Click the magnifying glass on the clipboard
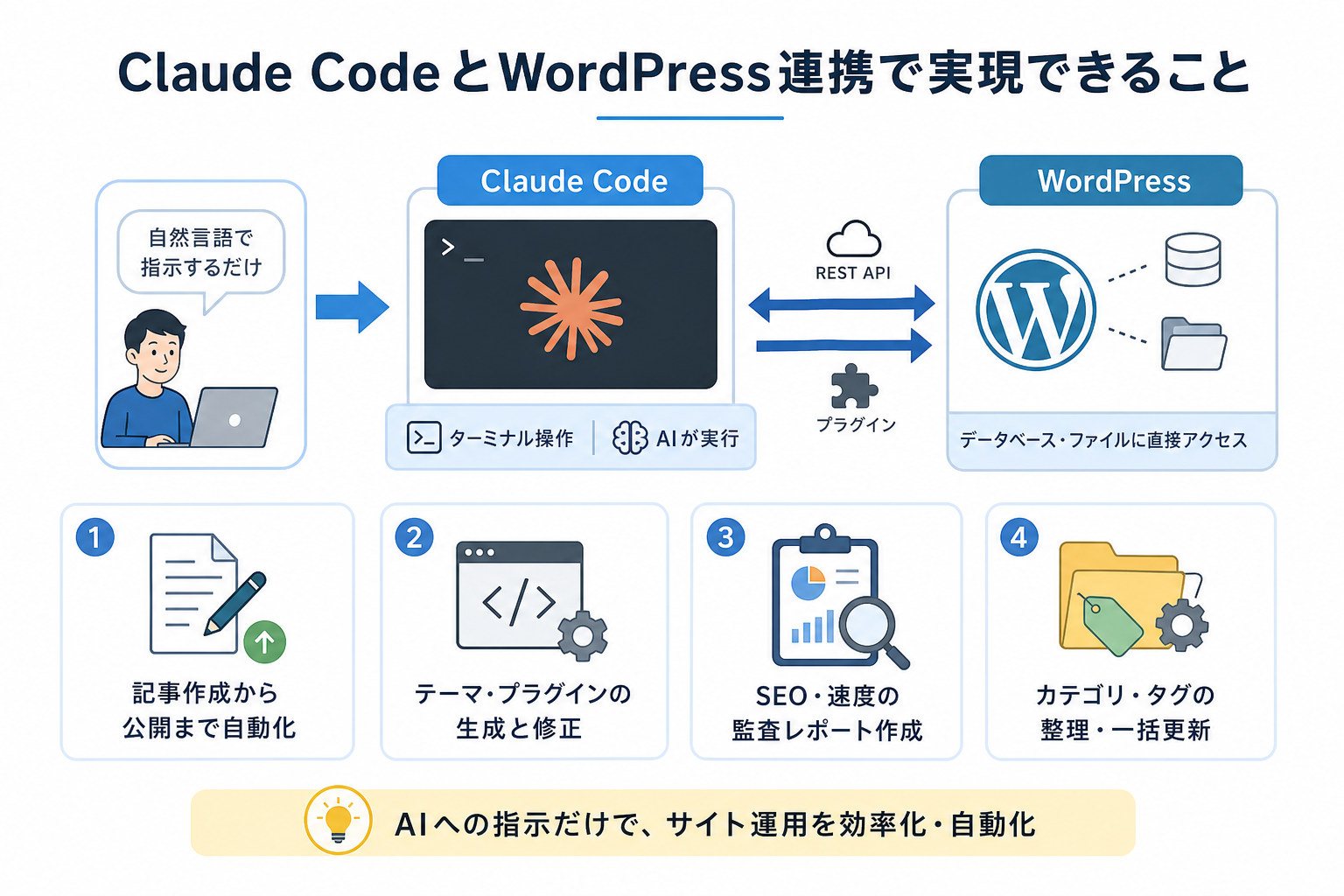This screenshot has width=1344, height=896. (x=873, y=631)
